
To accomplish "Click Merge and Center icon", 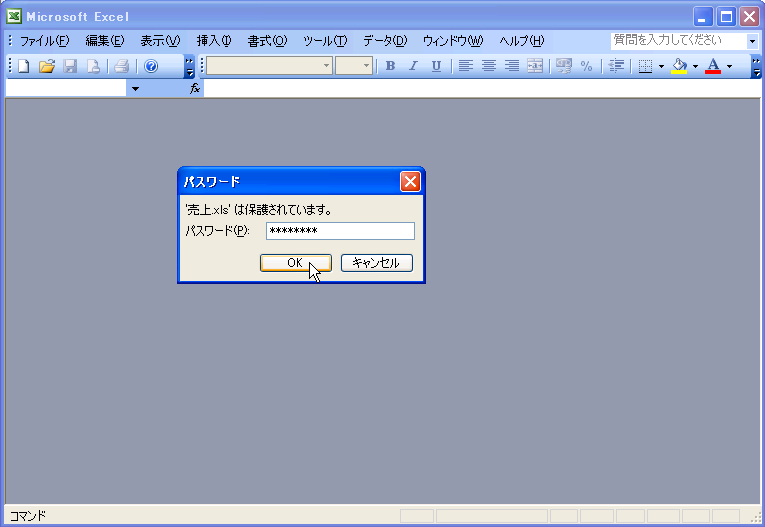I will pyautogui.click(x=535, y=66).
